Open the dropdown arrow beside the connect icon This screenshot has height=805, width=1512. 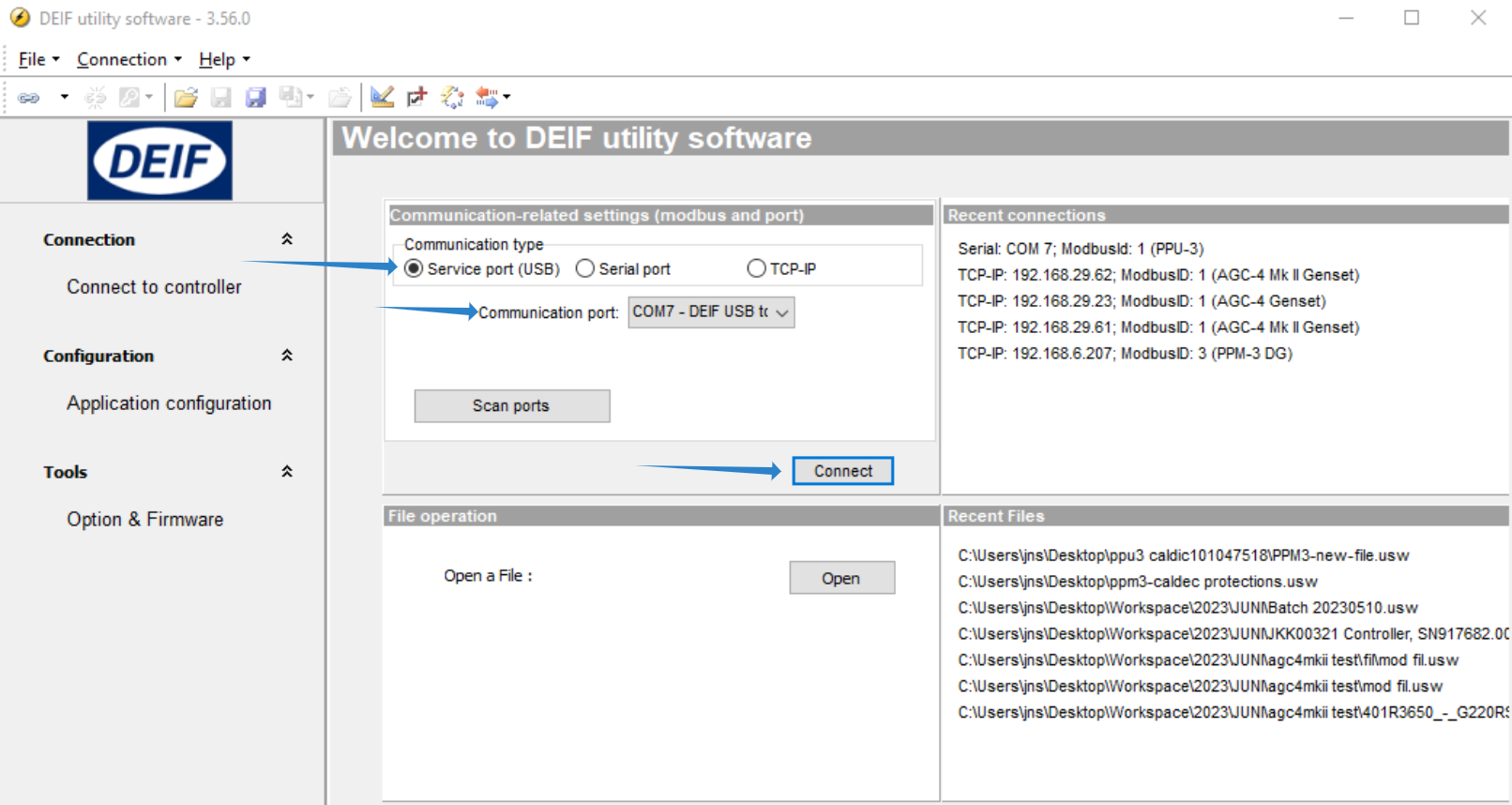pyautogui.click(x=64, y=97)
